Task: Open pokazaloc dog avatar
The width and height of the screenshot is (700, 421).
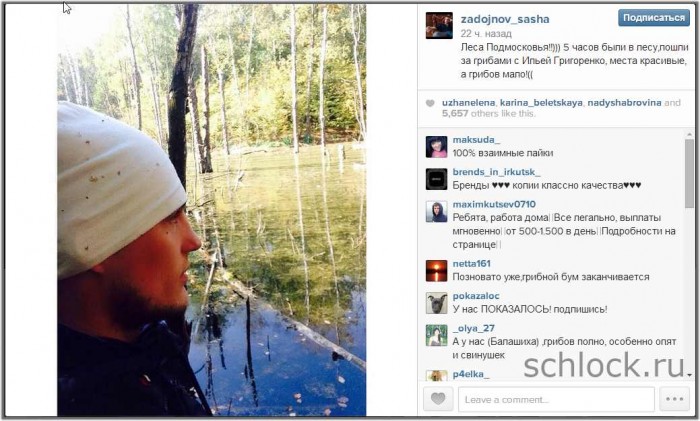Action: [x=436, y=303]
